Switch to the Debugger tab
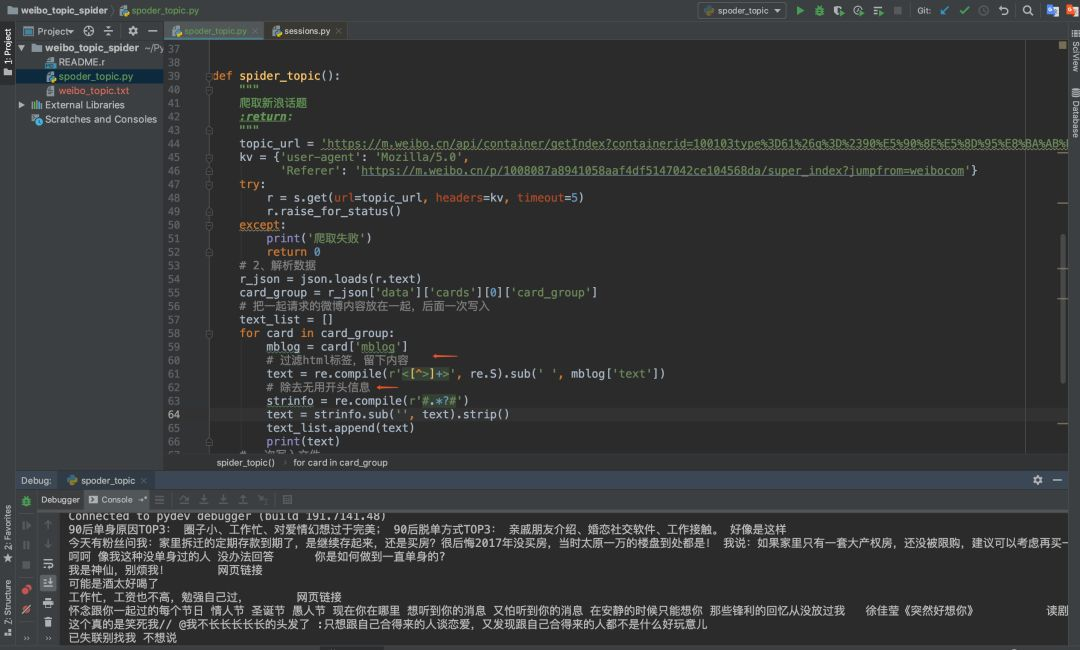 pos(60,500)
